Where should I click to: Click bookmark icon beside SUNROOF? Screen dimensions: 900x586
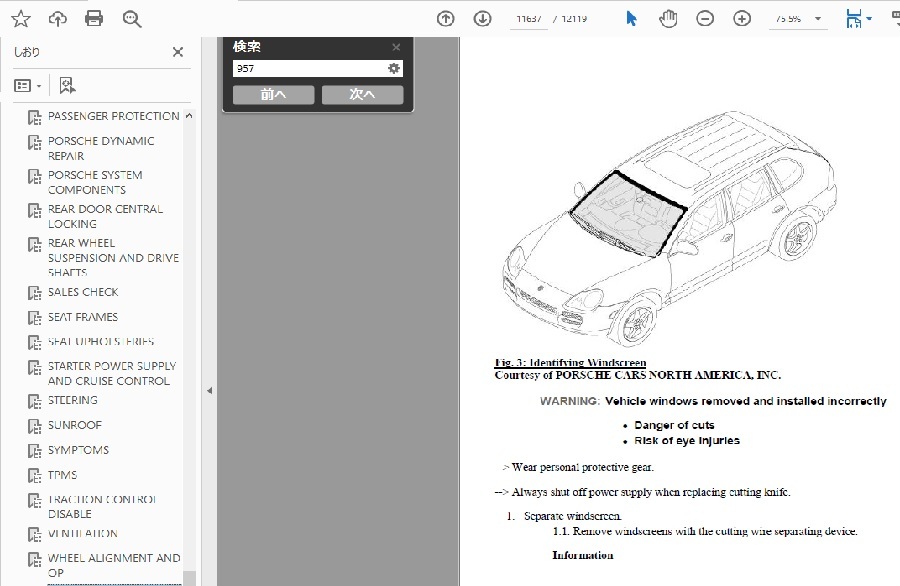[34, 426]
